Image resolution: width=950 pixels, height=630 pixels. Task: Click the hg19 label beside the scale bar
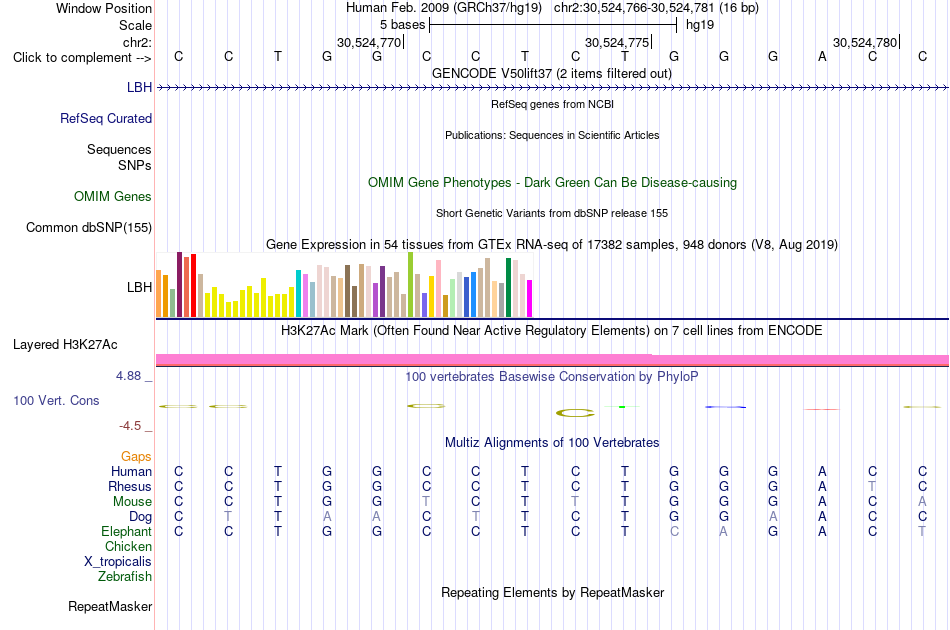700,25
